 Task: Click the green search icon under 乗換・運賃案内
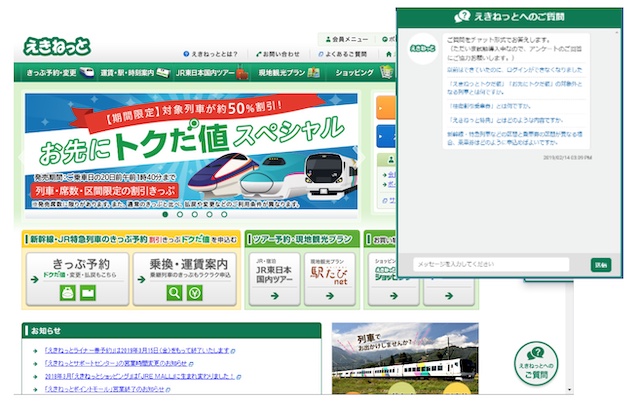coord(174,293)
